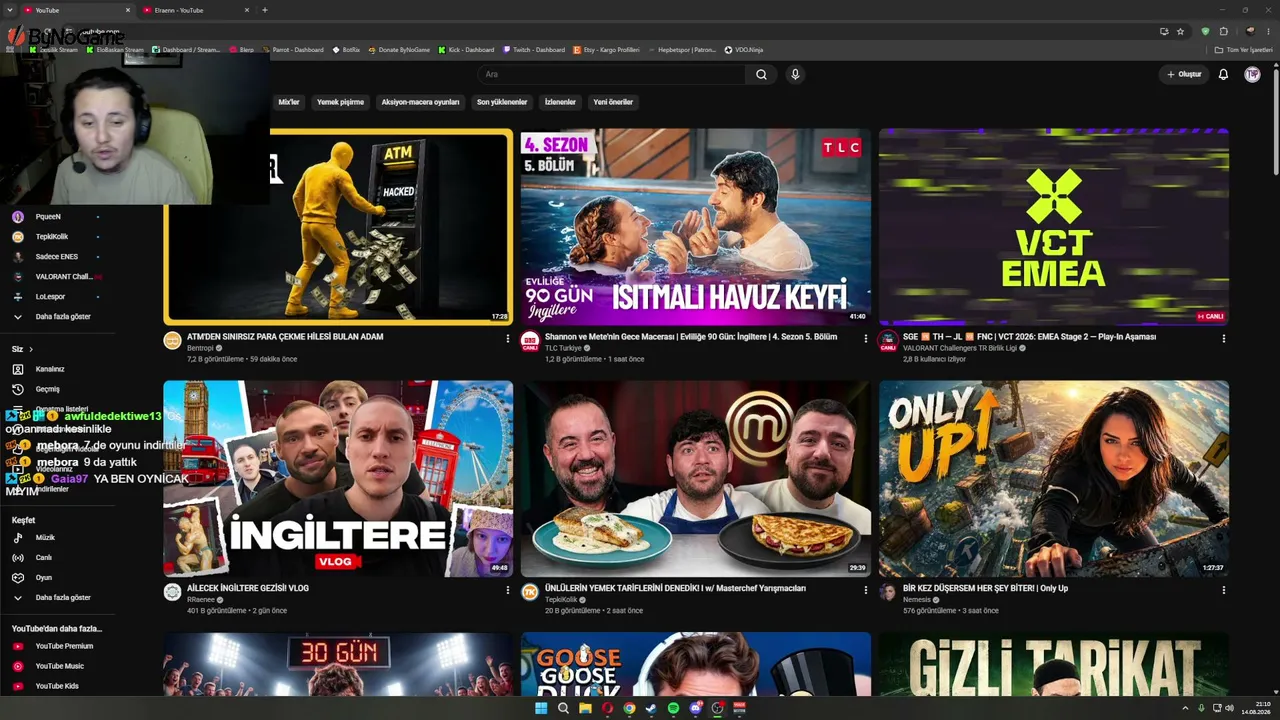
Task: Open Kanalınız in the sidebar
Action: (60, 369)
